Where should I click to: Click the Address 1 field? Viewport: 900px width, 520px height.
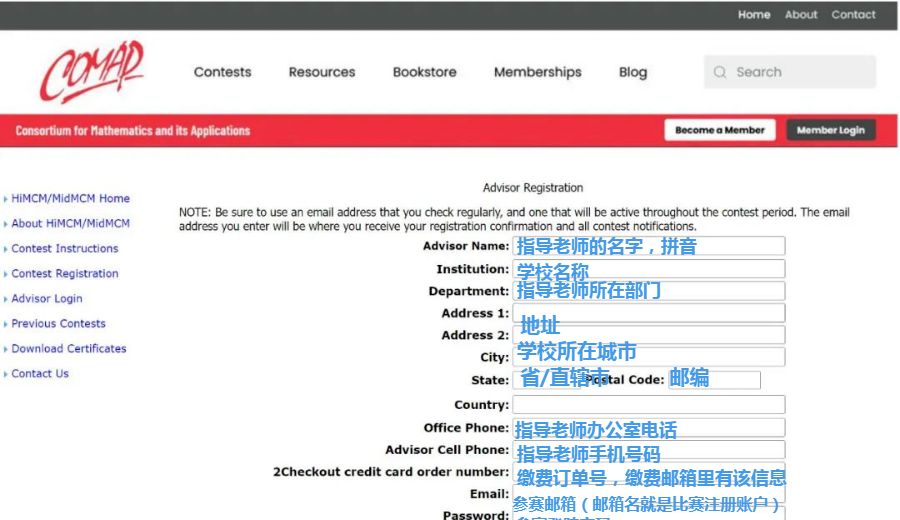(649, 313)
